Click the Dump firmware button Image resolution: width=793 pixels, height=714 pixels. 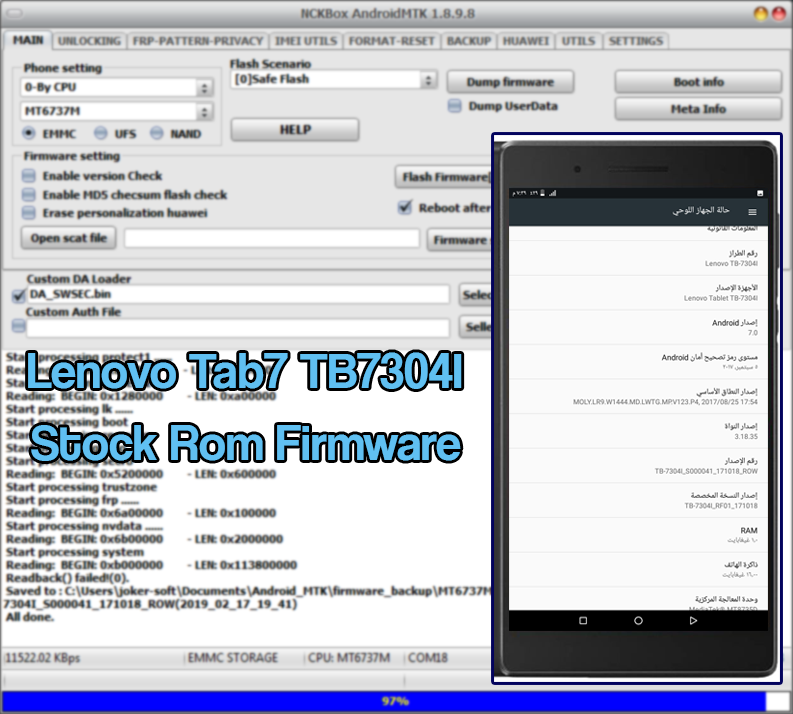(510, 82)
